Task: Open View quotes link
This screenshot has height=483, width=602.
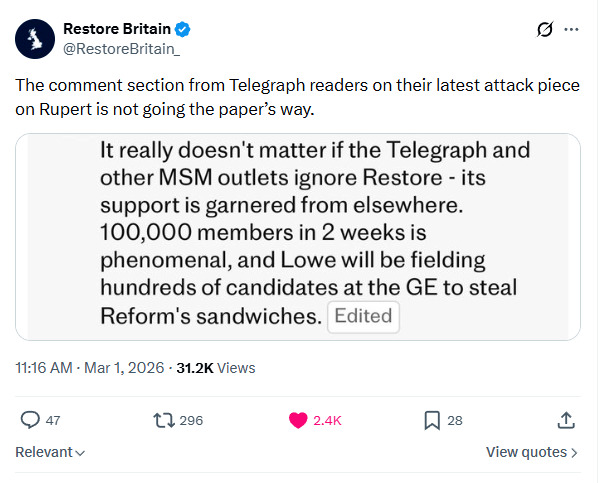Action: tap(532, 453)
